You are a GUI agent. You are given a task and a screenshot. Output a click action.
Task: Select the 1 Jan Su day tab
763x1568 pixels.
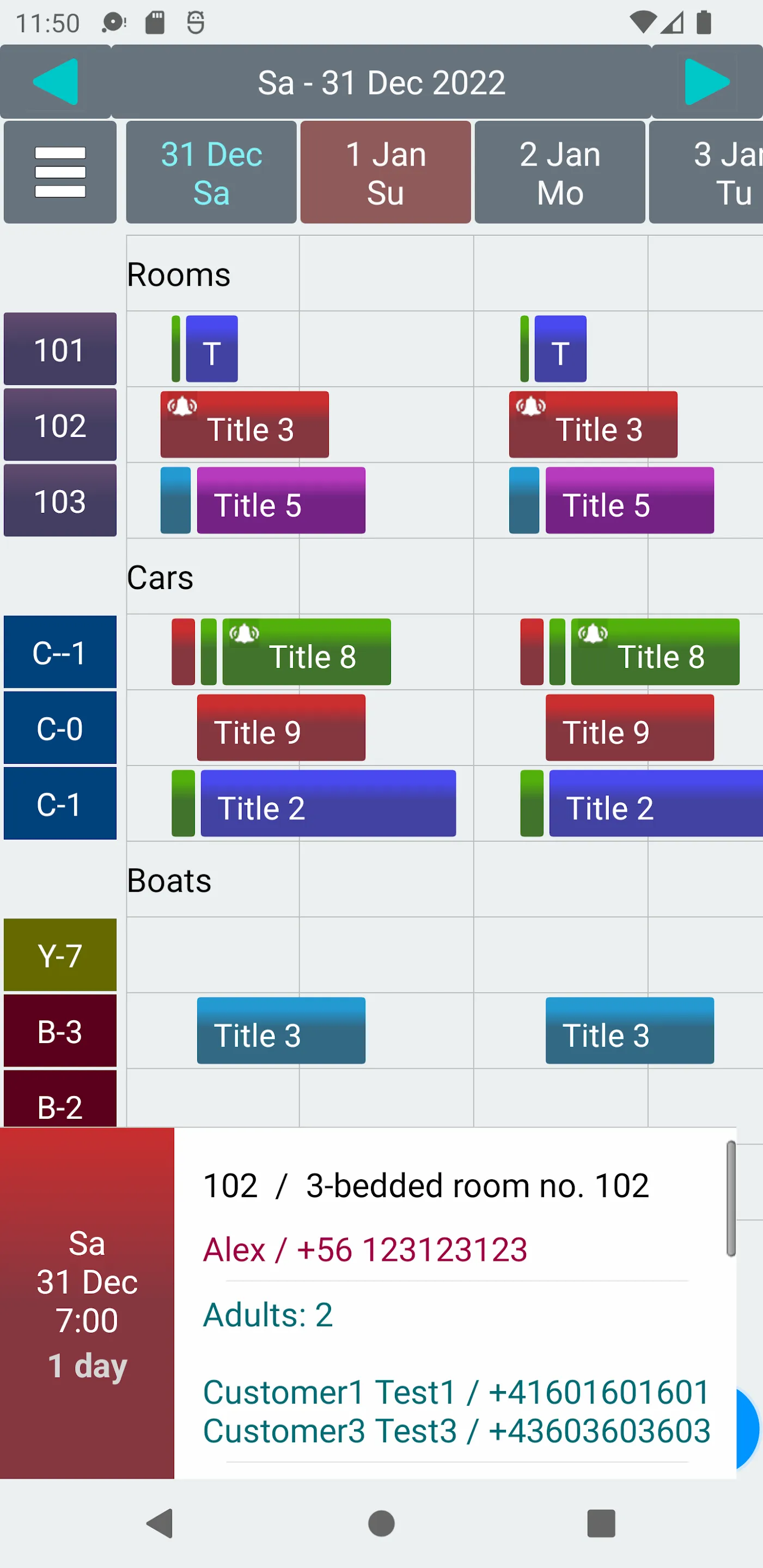386,172
